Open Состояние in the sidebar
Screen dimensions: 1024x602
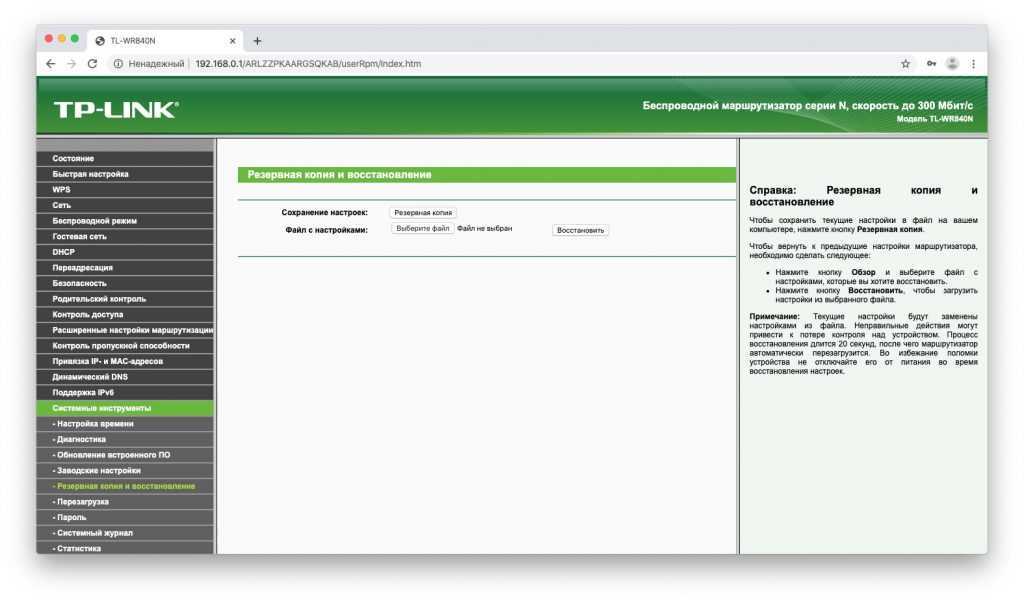[74, 158]
